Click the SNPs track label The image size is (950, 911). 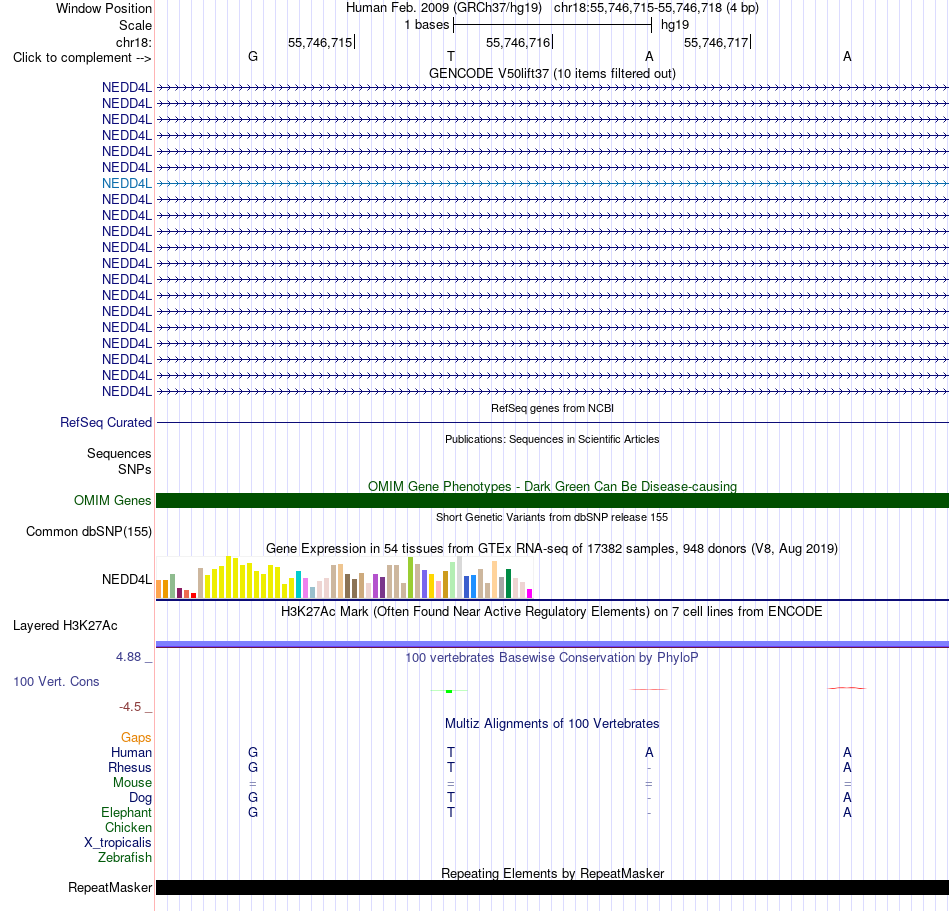[135, 469]
